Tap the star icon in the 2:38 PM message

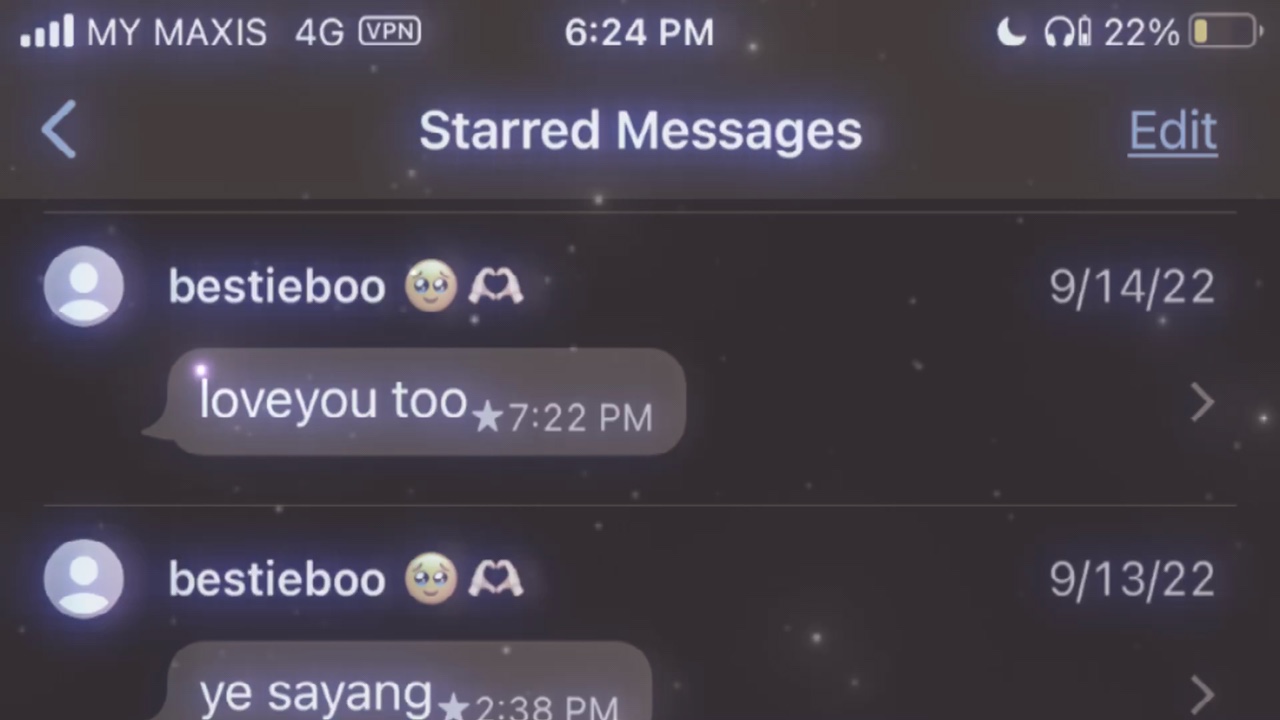pos(453,708)
